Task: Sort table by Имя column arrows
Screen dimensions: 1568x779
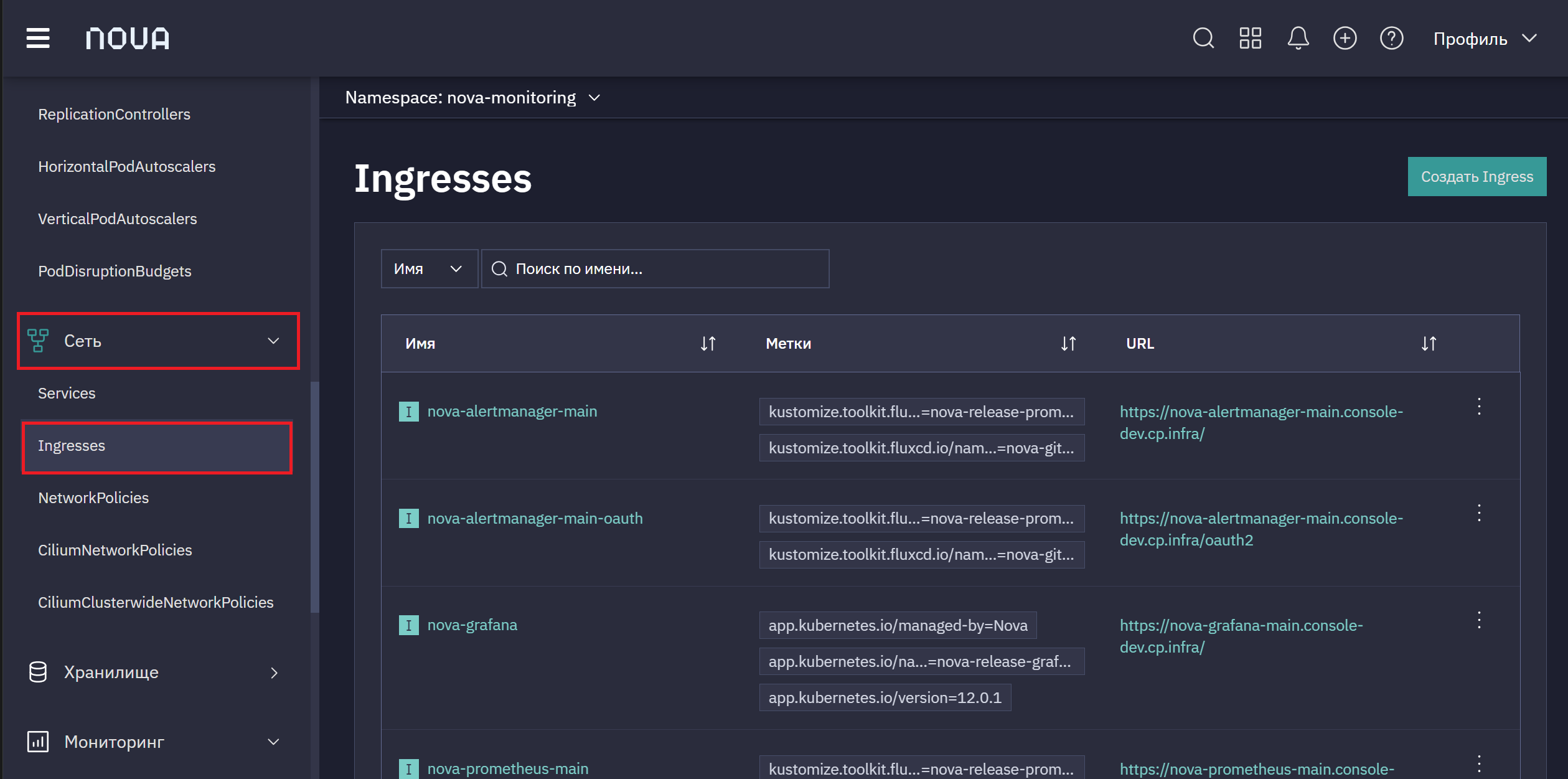Action: 708,343
